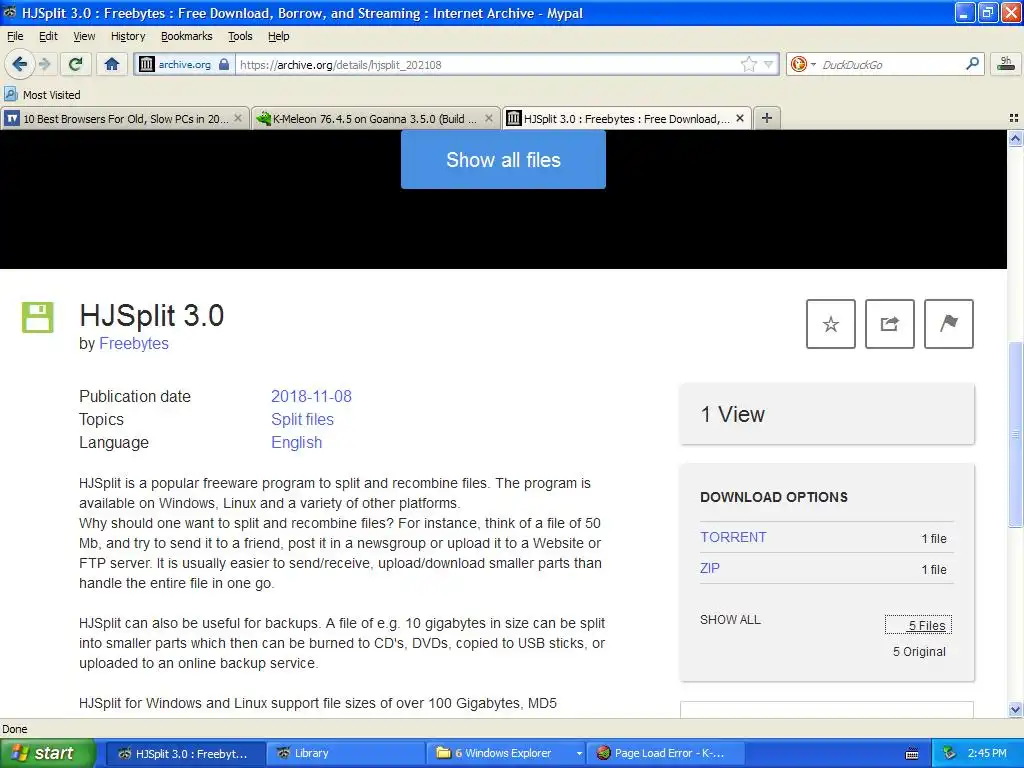Switch to HJSplit 3.0 taskbar window
The height and width of the screenshot is (768, 1024).
click(185, 753)
